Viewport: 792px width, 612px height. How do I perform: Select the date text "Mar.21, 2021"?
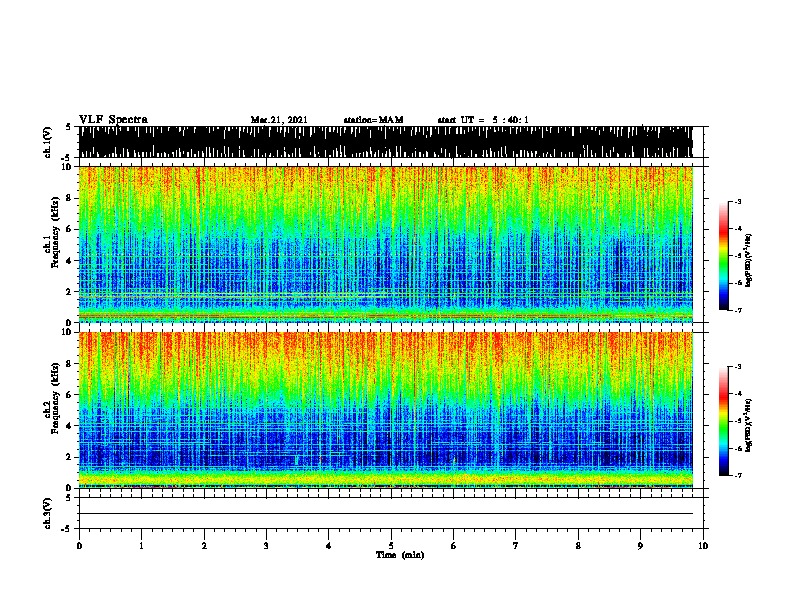point(279,120)
